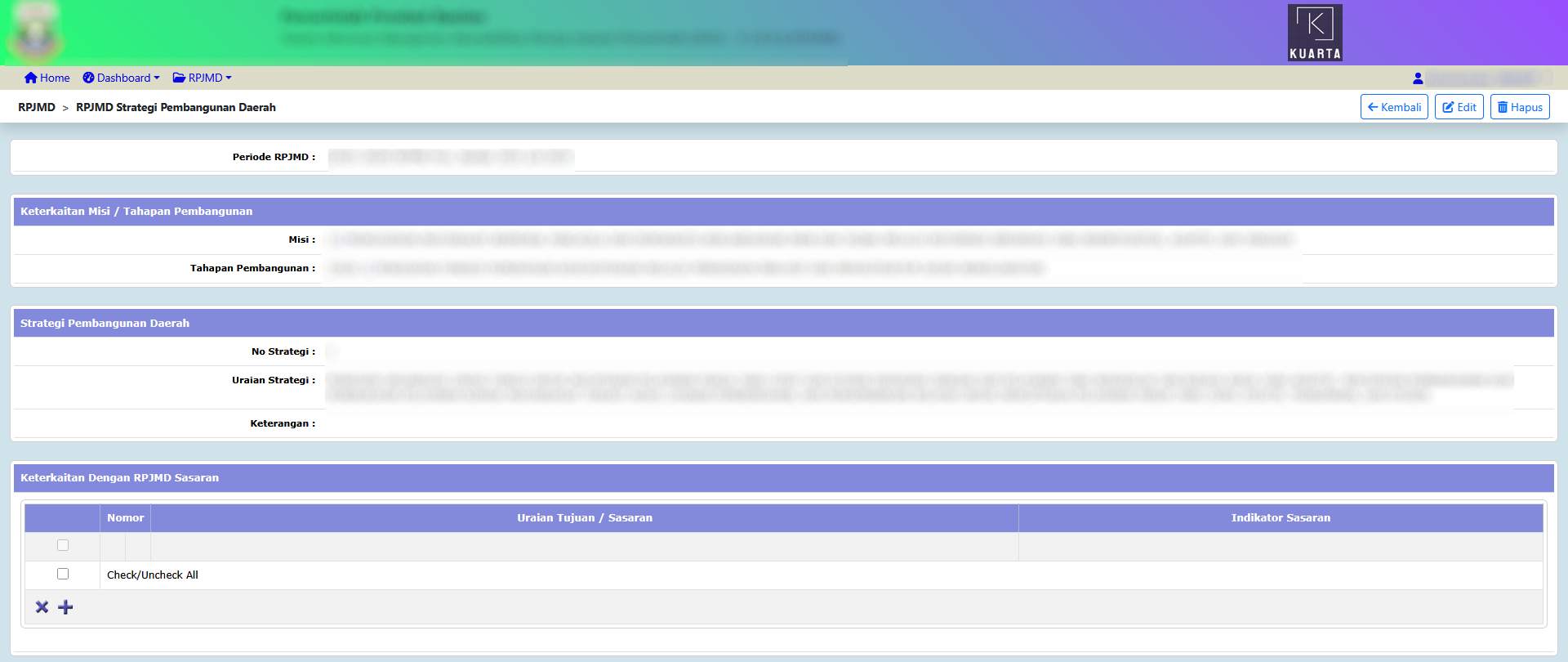This screenshot has height=662, width=1568.
Task: Expand the Dashboard dropdown menu
Action: pyautogui.click(x=121, y=78)
